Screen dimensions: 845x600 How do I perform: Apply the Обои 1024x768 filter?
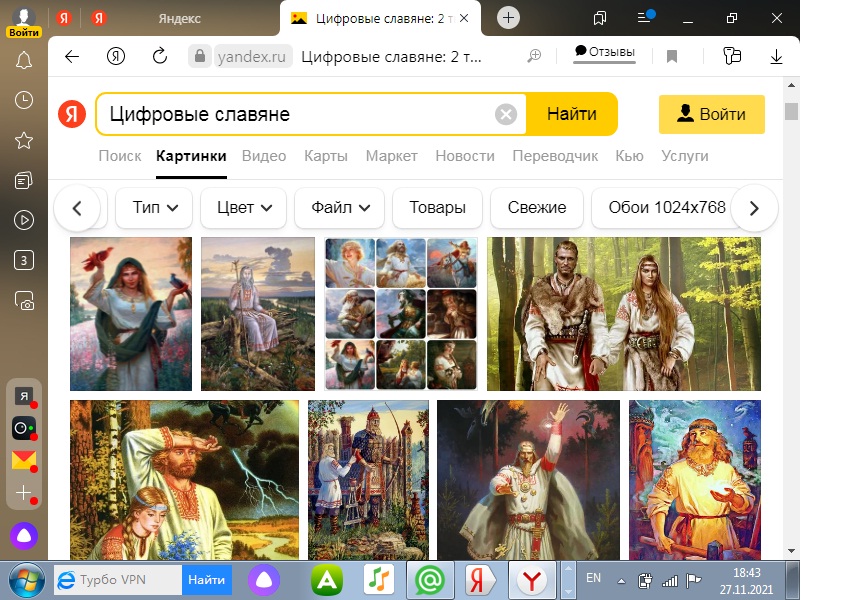pos(667,208)
